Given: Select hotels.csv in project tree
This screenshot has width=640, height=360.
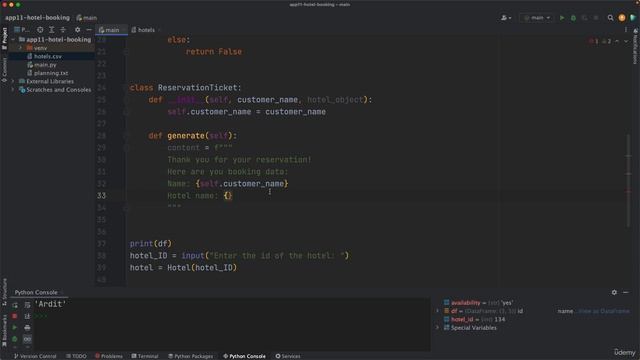Looking at the screenshot, I should [48, 56].
